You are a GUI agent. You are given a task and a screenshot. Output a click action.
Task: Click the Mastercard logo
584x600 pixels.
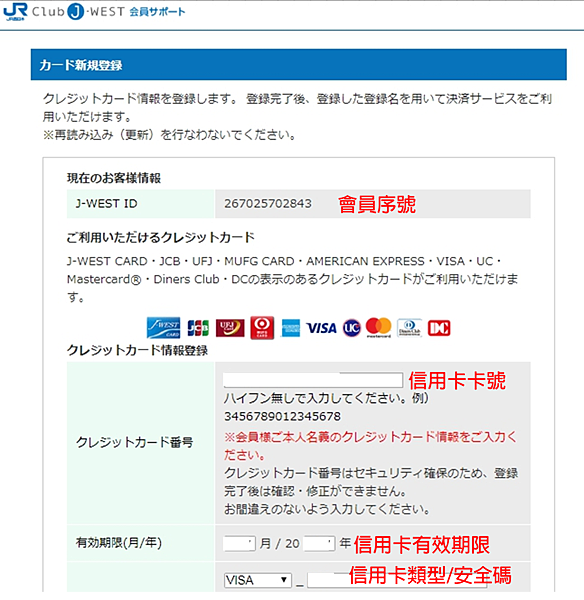(378, 328)
